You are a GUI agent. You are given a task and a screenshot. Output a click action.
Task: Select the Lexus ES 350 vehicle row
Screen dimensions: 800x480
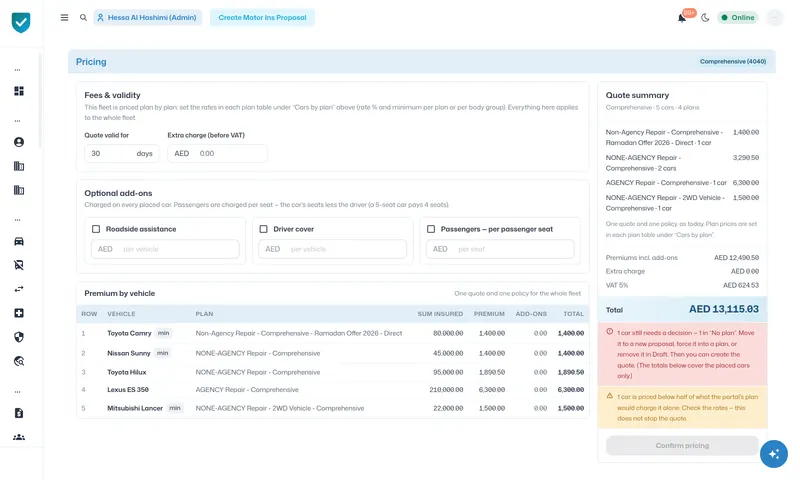(x=333, y=390)
